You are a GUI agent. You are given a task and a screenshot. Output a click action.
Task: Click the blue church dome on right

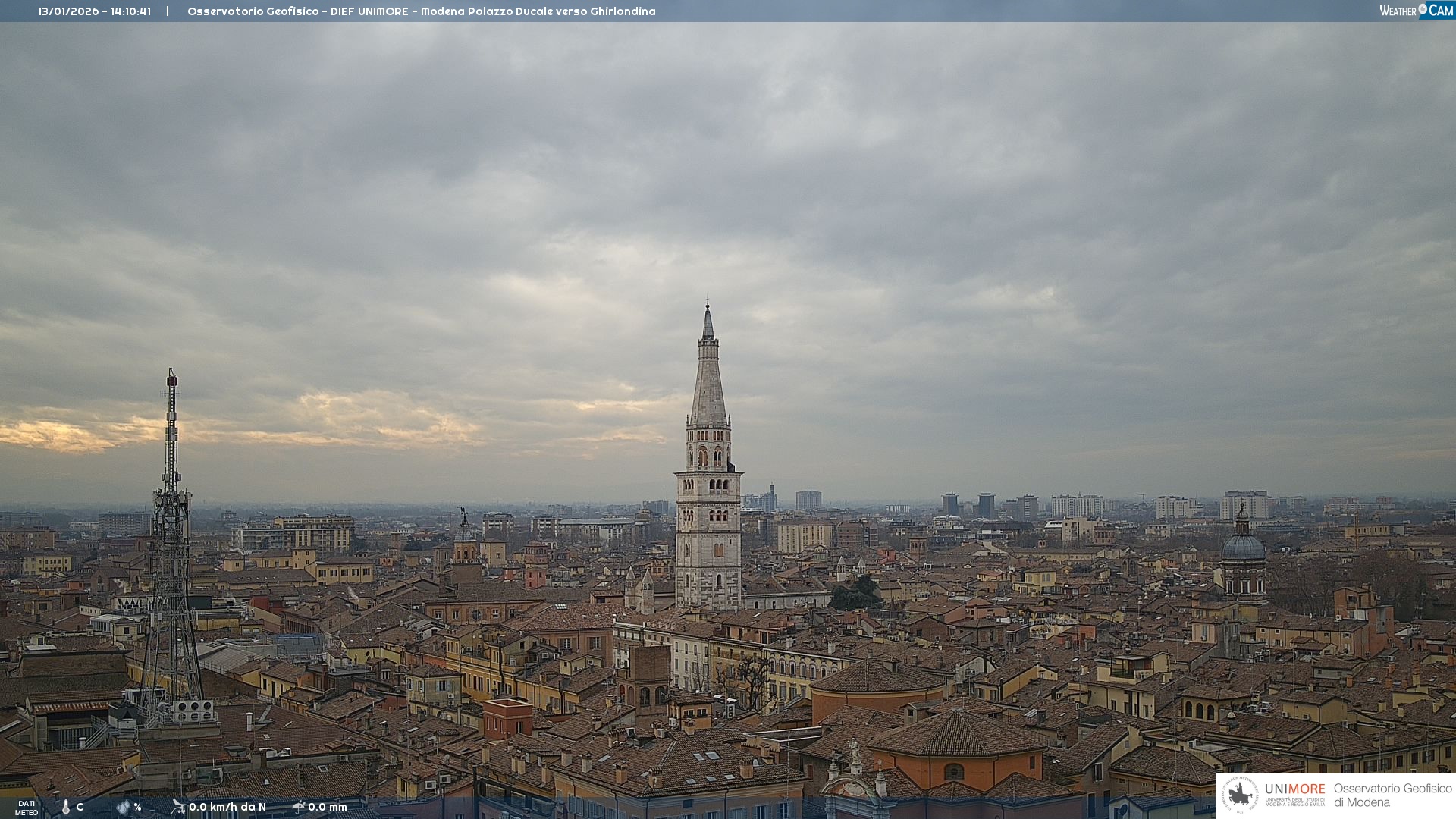coord(1243,546)
